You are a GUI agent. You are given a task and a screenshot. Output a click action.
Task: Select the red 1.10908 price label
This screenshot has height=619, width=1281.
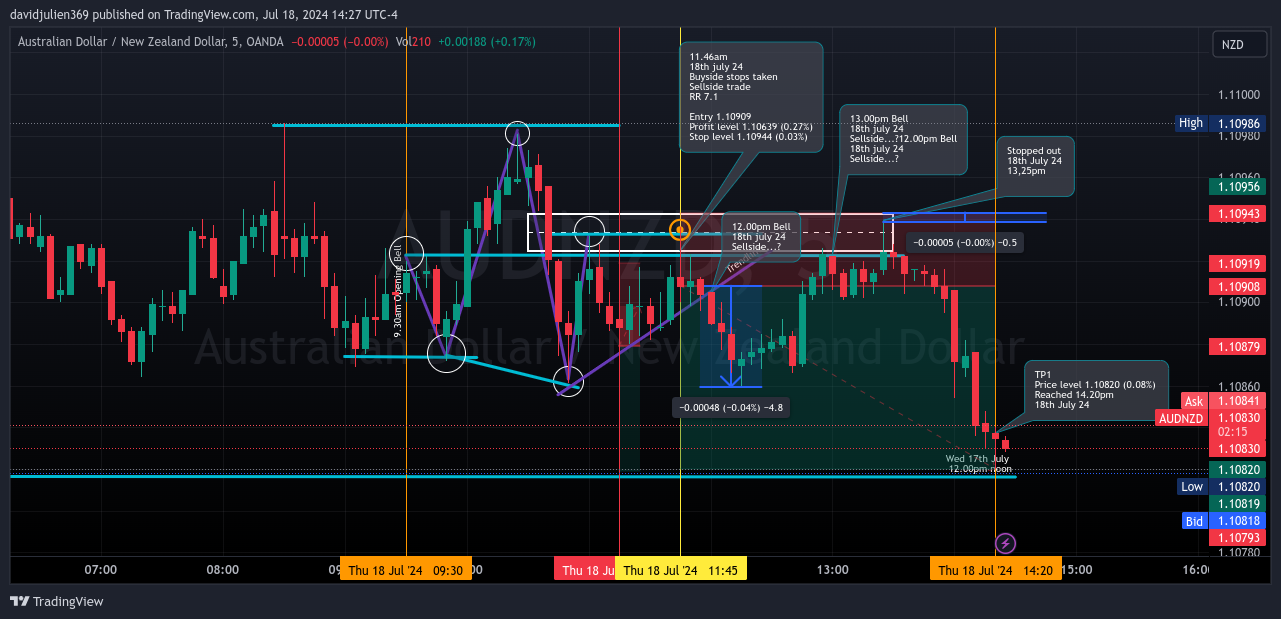pos(1239,286)
